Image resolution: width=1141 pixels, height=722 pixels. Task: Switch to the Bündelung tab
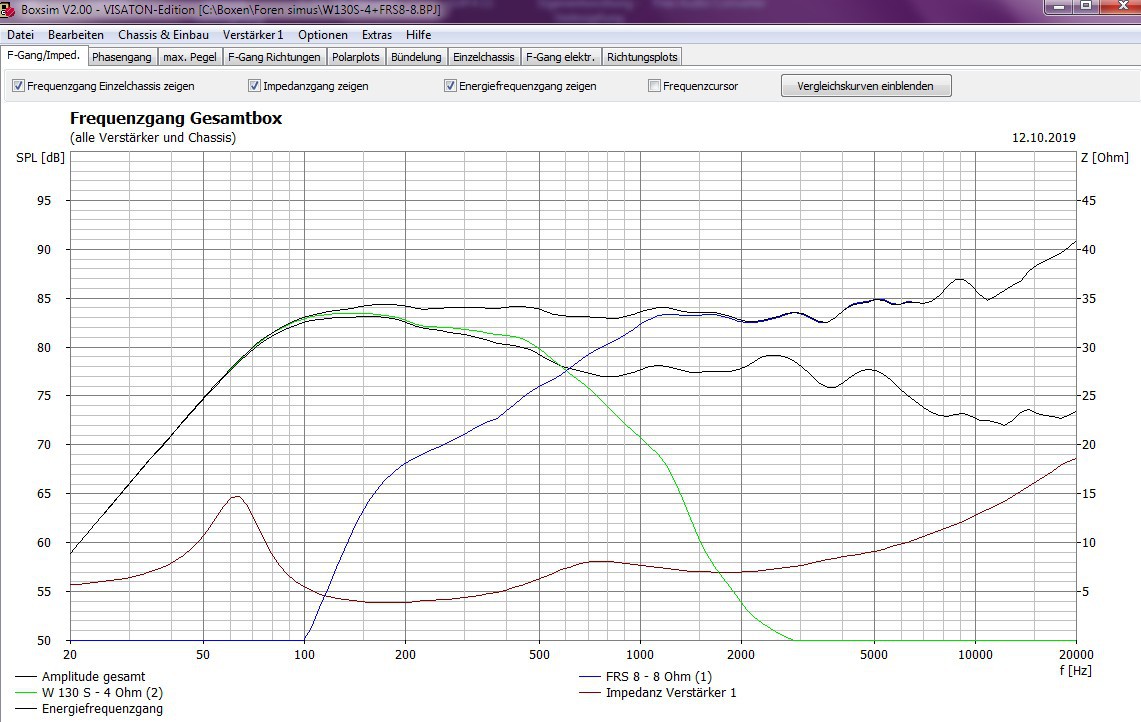416,57
